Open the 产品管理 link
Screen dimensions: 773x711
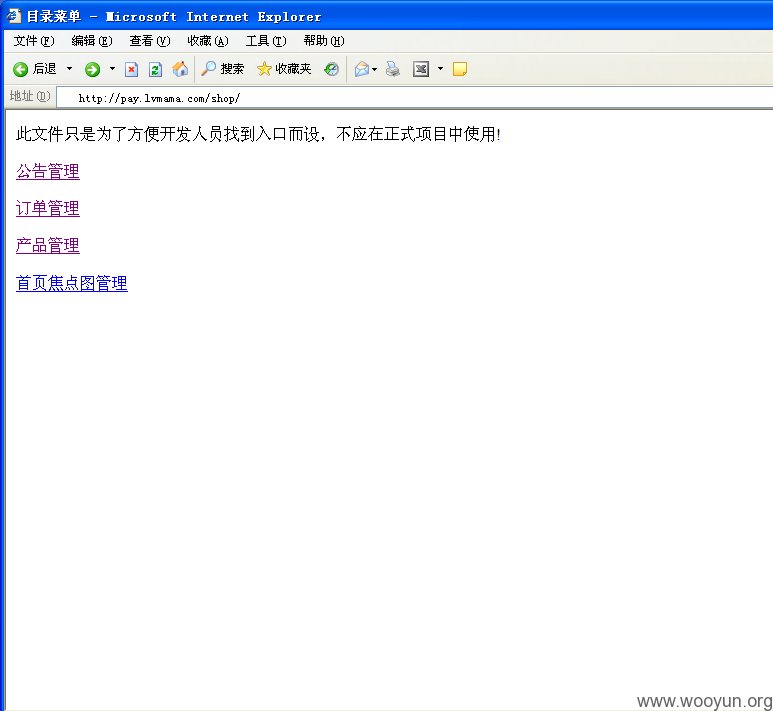[48, 246]
